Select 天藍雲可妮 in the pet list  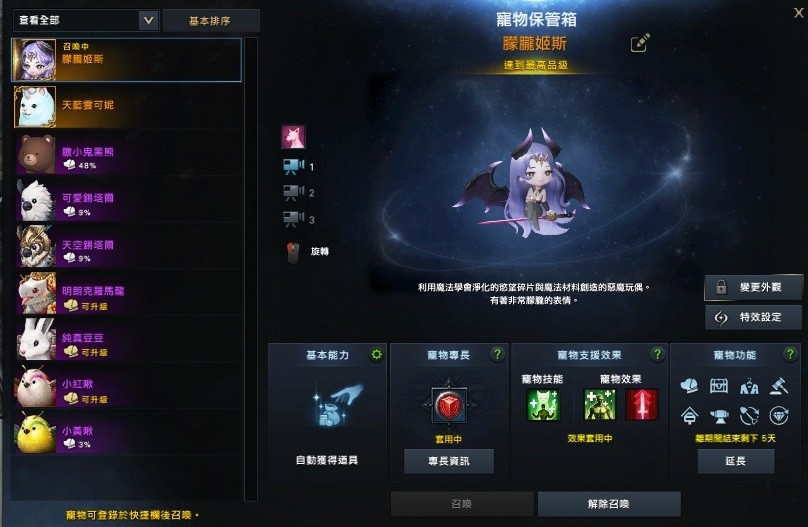point(127,106)
